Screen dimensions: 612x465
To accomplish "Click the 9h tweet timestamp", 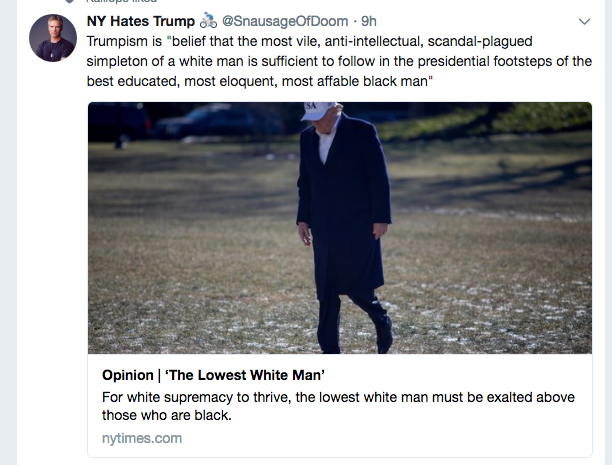I will 369,21.
